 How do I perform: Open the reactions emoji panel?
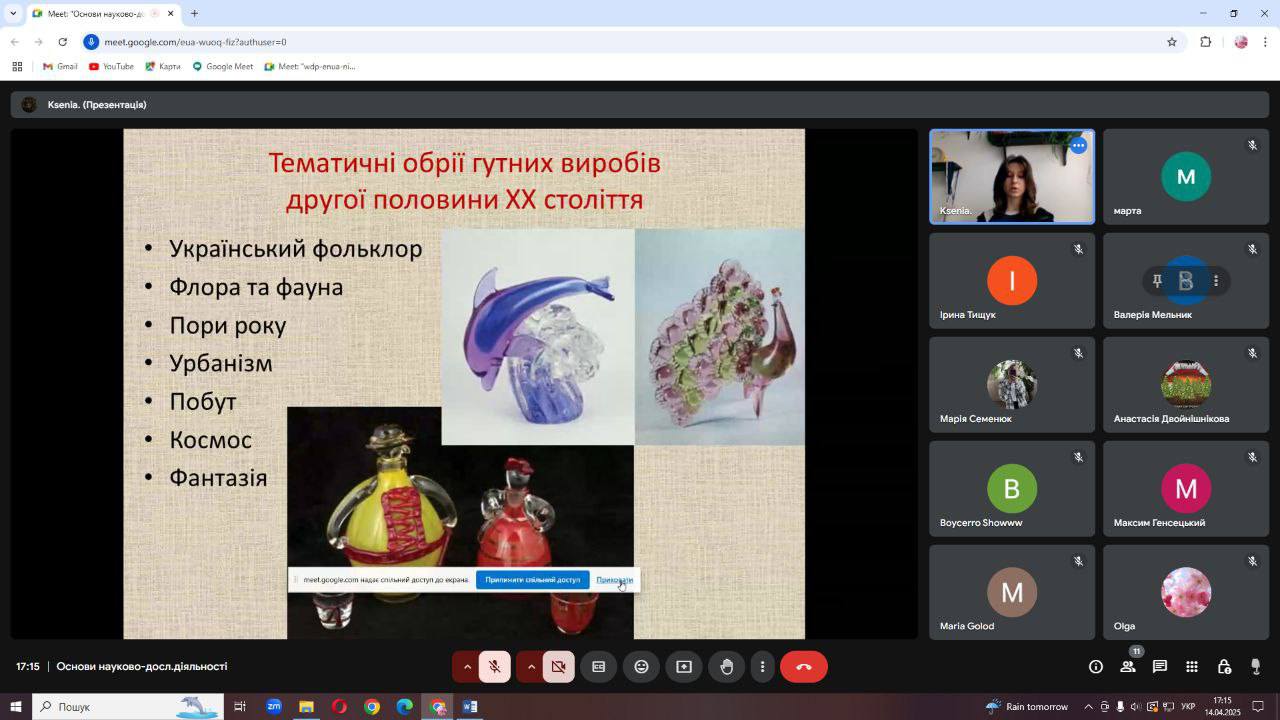point(641,667)
